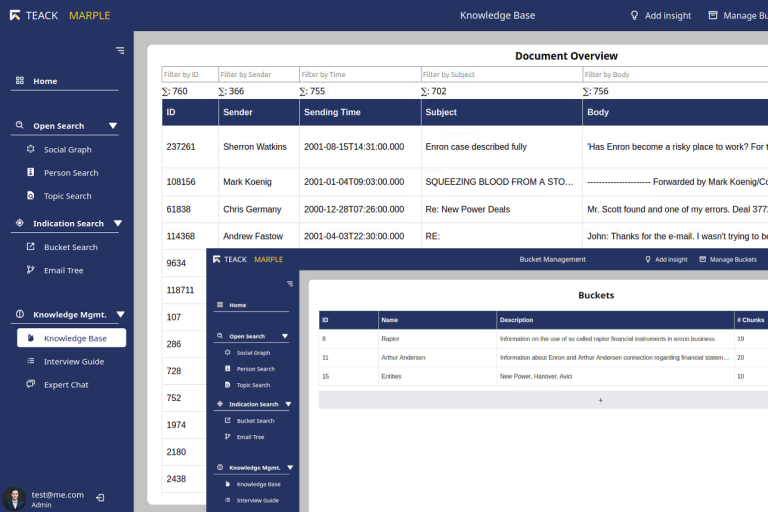Click the Expert Chat bubble icon
Image resolution: width=768 pixels, height=512 pixels.
point(30,384)
